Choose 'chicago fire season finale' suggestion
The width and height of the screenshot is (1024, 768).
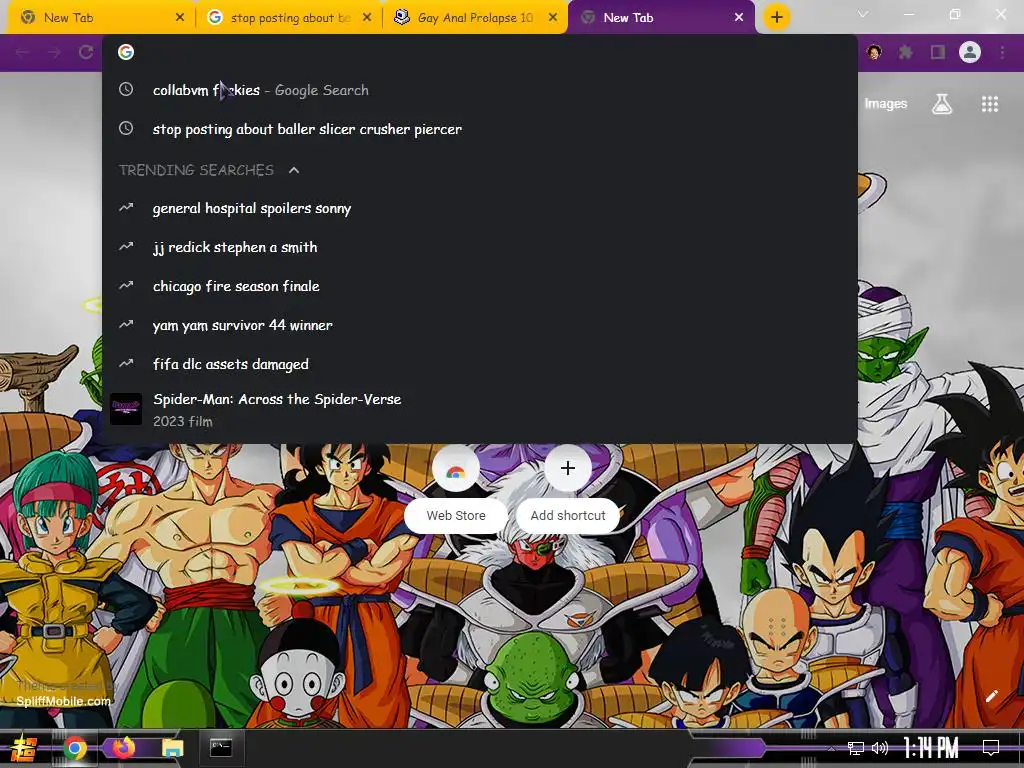coord(479,286)
